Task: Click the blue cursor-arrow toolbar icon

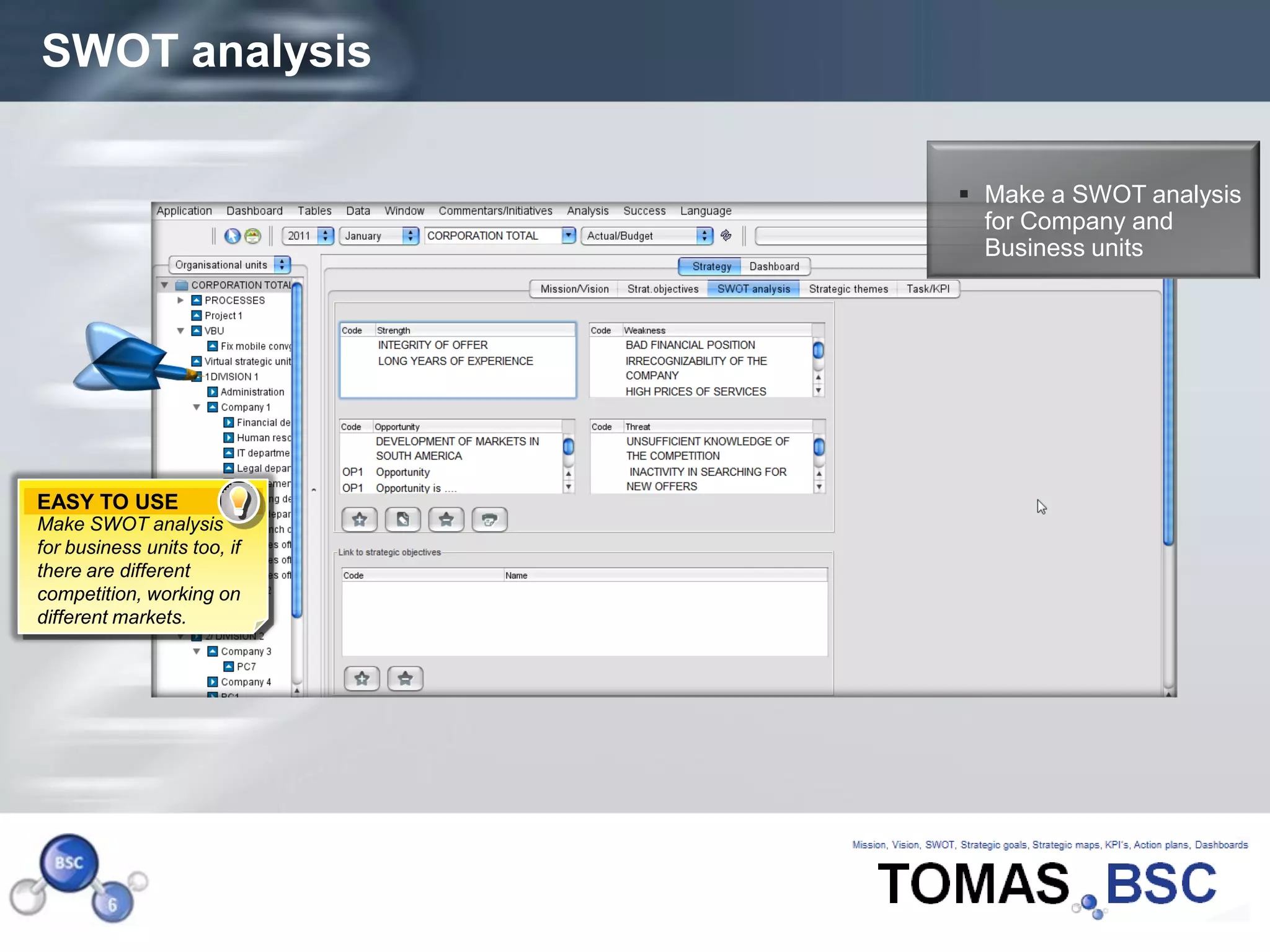Action: (x=233, y=236)
